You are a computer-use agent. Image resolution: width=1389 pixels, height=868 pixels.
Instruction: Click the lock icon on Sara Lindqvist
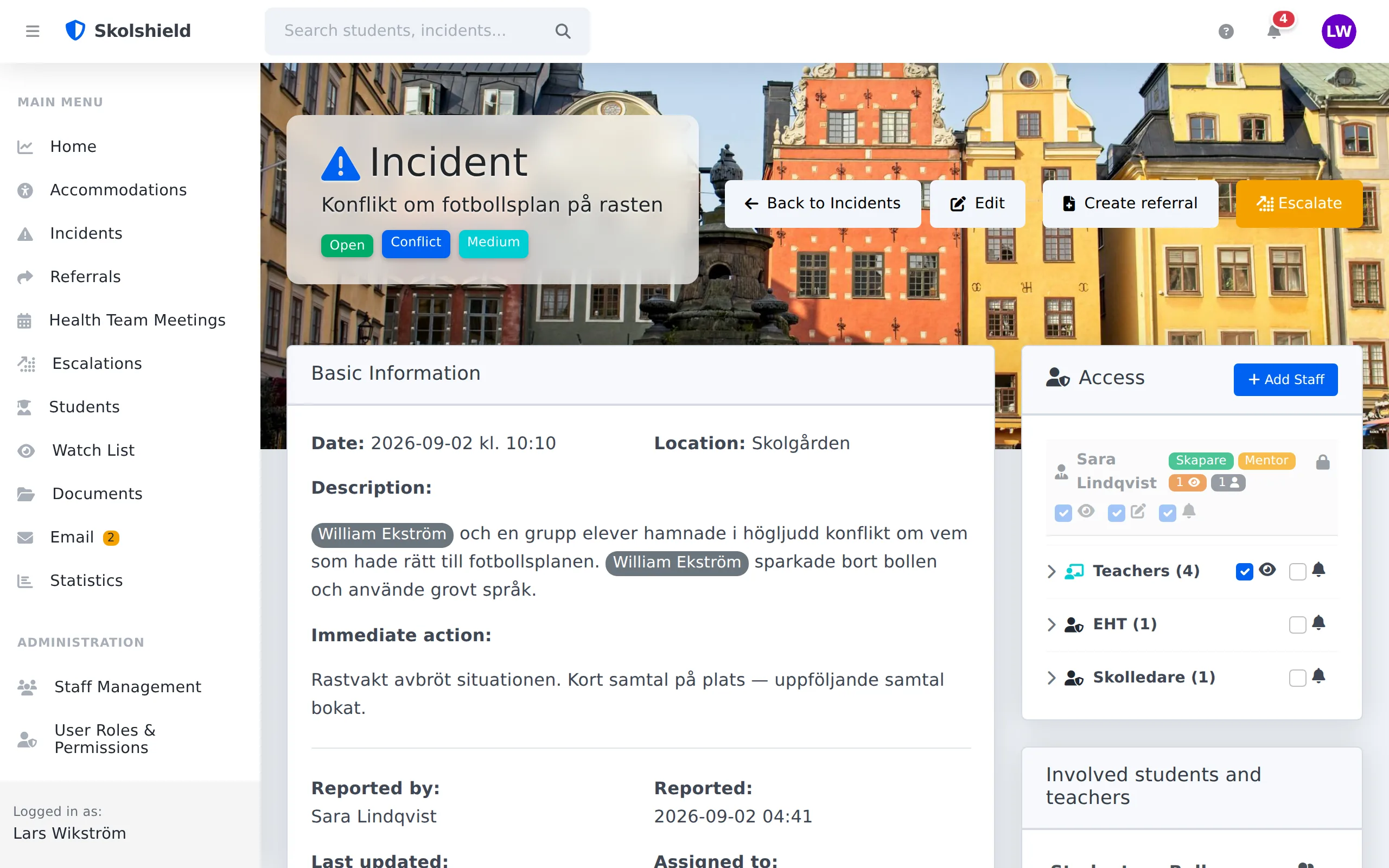click(1322, 462)
